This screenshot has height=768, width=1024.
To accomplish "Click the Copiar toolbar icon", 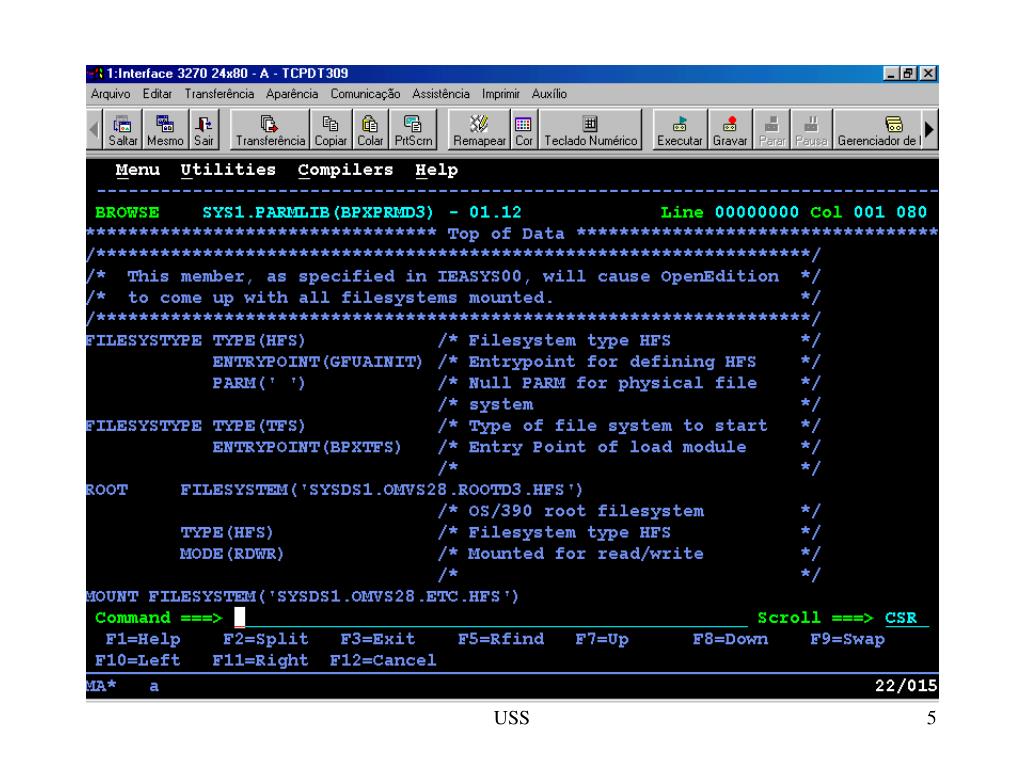I will 330,130.
